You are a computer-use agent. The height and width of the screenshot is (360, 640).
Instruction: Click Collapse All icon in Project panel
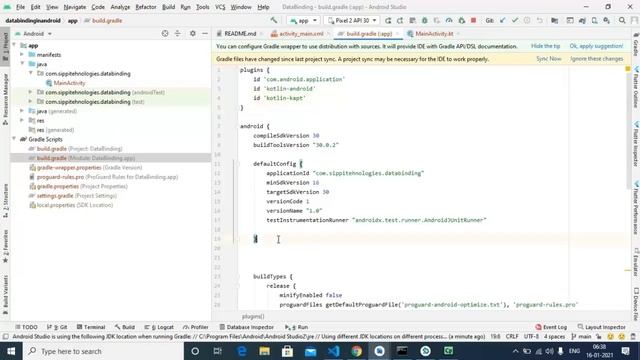178,33
